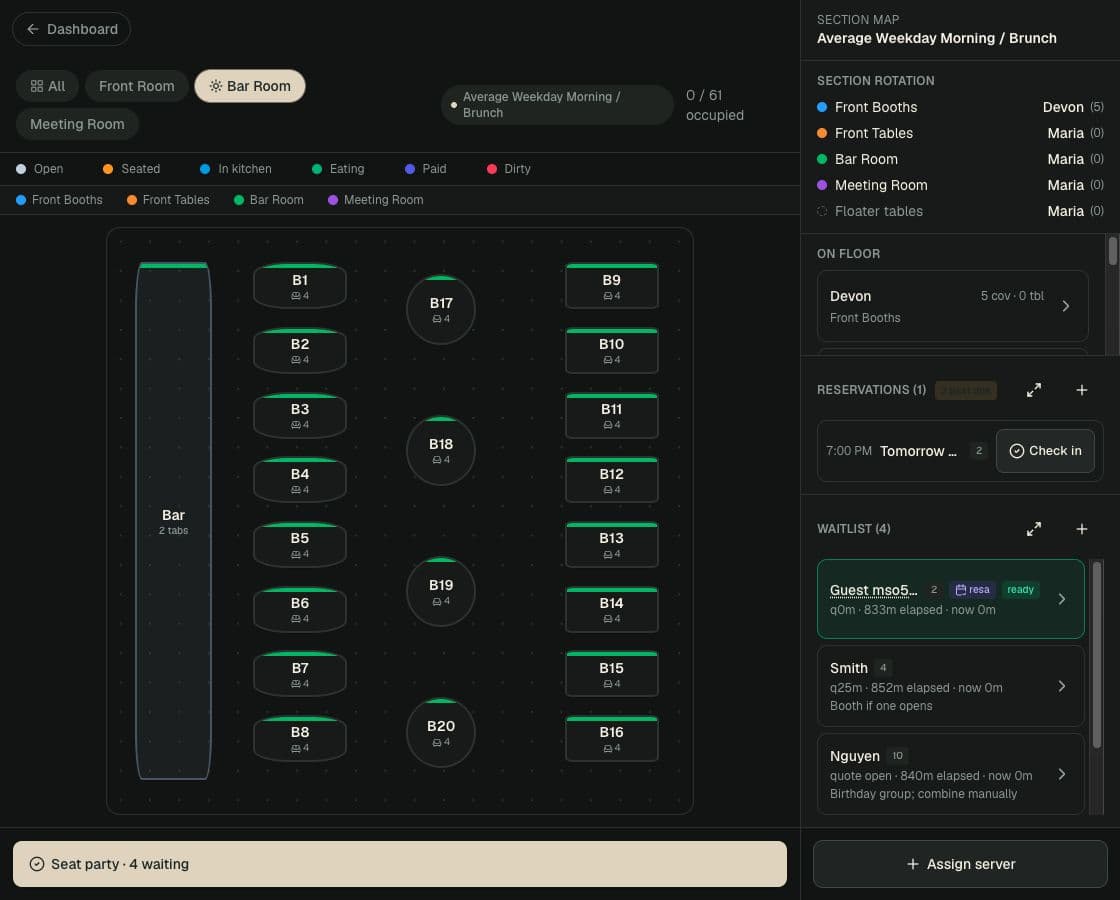This screenshot has width=1120, height=900.
Task: Select round table B19
Action: click(441, 591)
